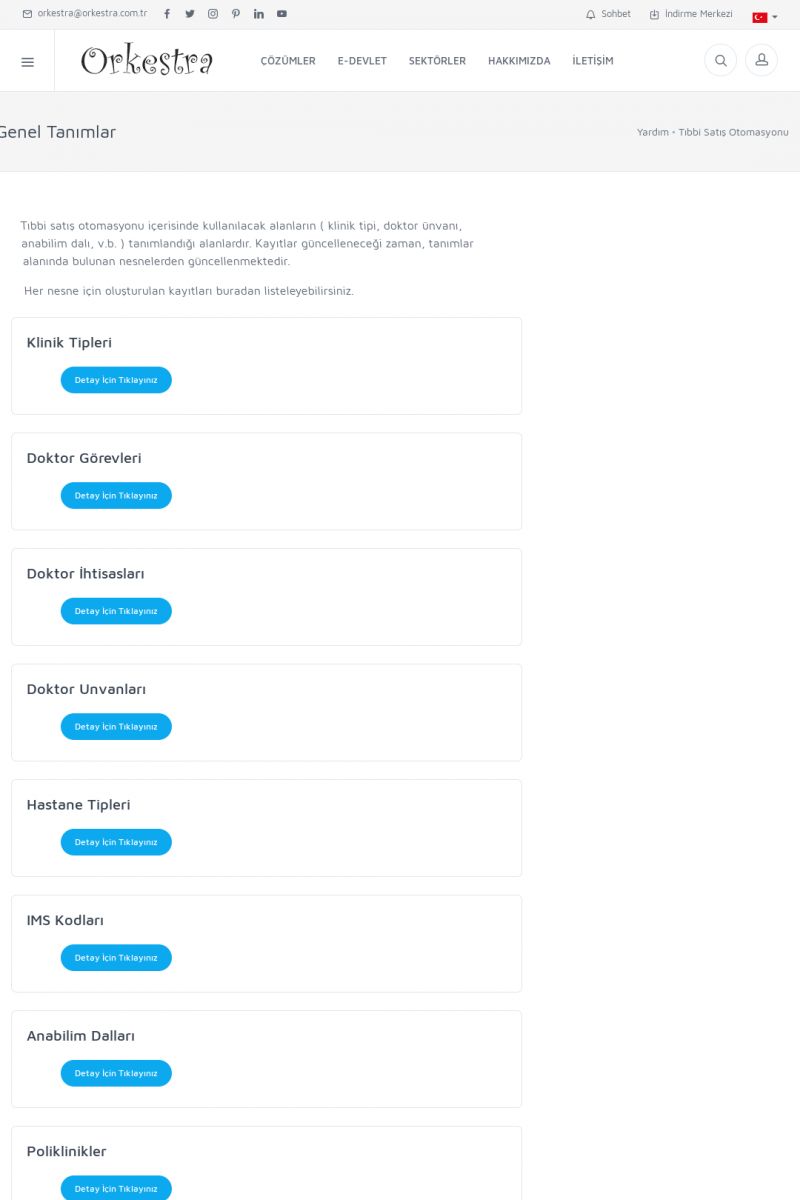Visit the Instagram profile icon
Screen dimensions: 800x1200
[x=213, y=14]
